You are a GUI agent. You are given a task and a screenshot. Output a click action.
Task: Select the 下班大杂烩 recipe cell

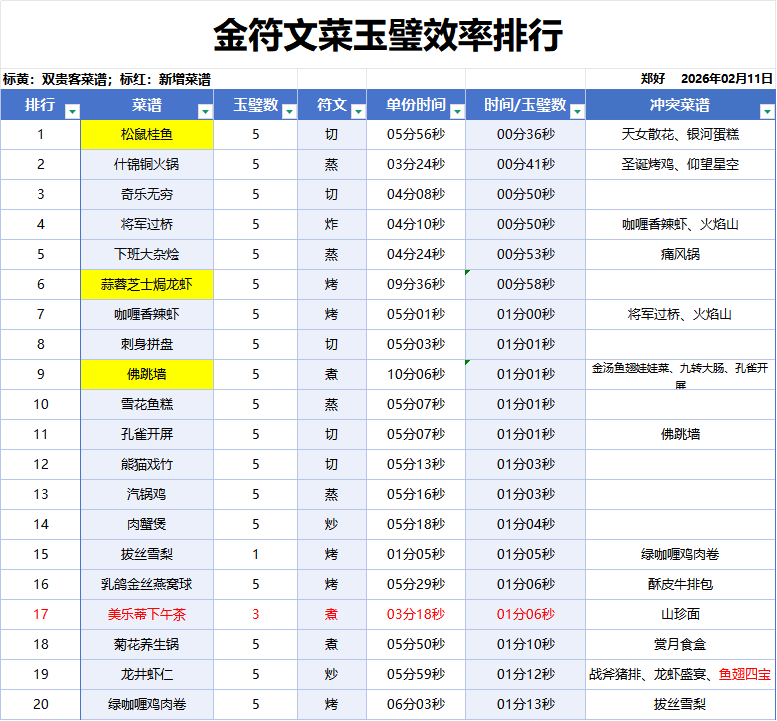[x=147, y=255]
